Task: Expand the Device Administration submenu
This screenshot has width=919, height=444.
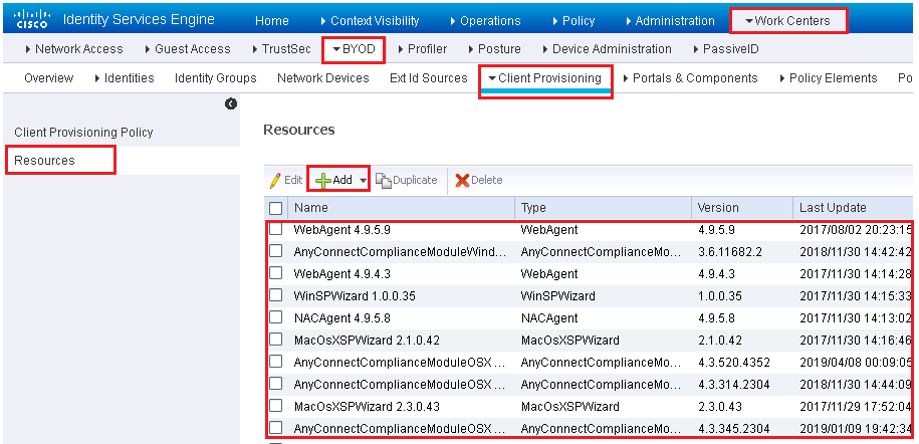Action: [607, 49]
